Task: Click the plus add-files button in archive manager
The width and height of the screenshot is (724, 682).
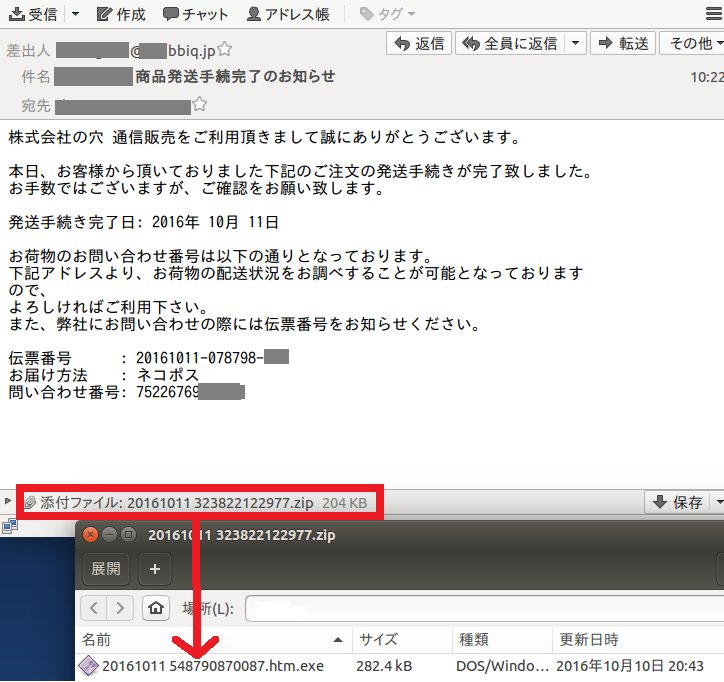Action: 155,568
